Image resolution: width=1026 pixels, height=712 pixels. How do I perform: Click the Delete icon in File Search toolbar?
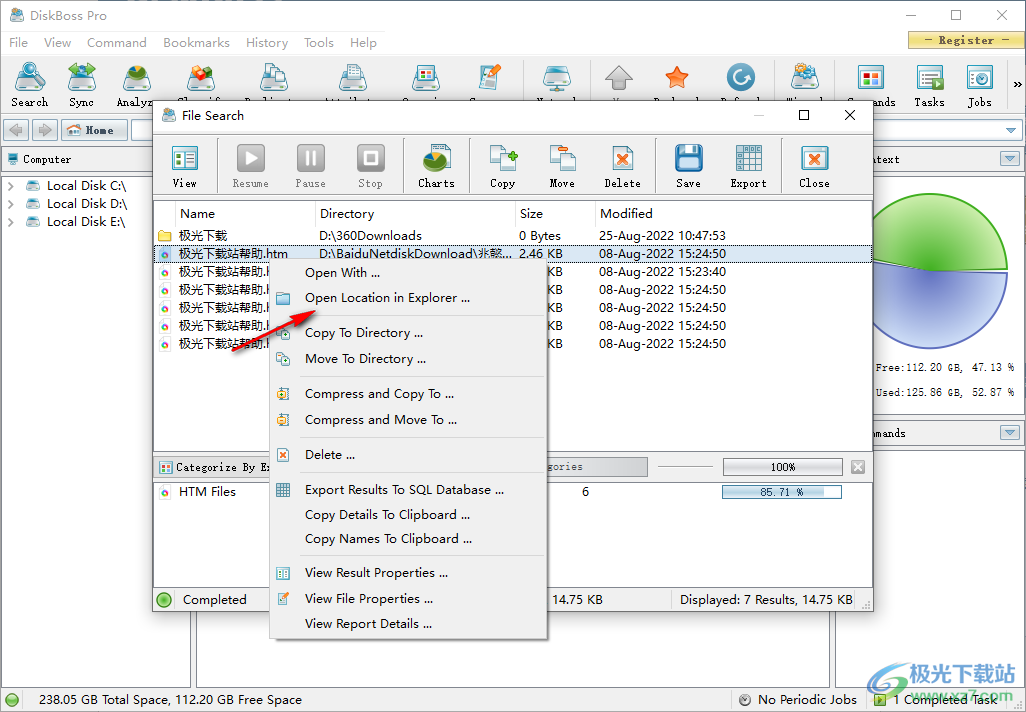[x=622, y=166]
